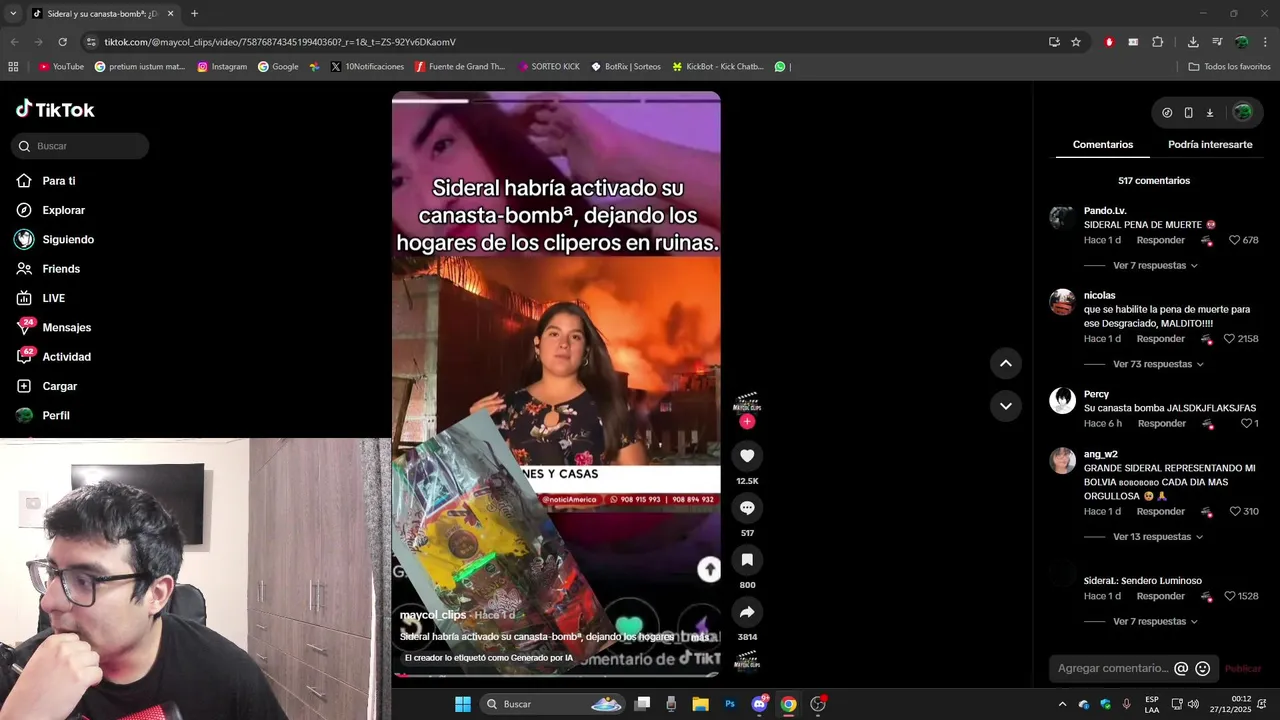Open Discord from the taskbar
The image size is (1280, 720).
point(759,704)
